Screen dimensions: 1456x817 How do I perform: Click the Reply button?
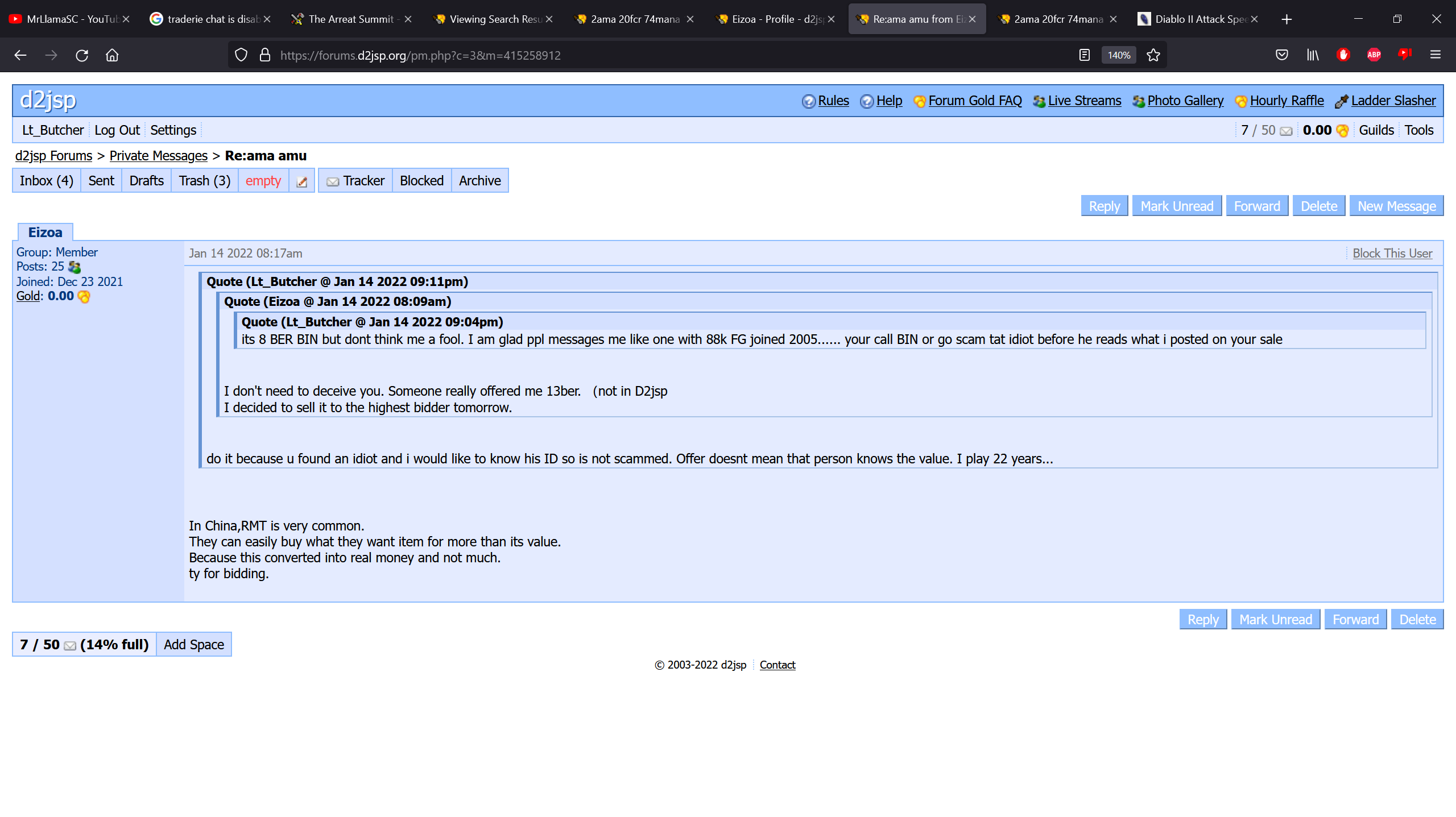pos(1103,206)
